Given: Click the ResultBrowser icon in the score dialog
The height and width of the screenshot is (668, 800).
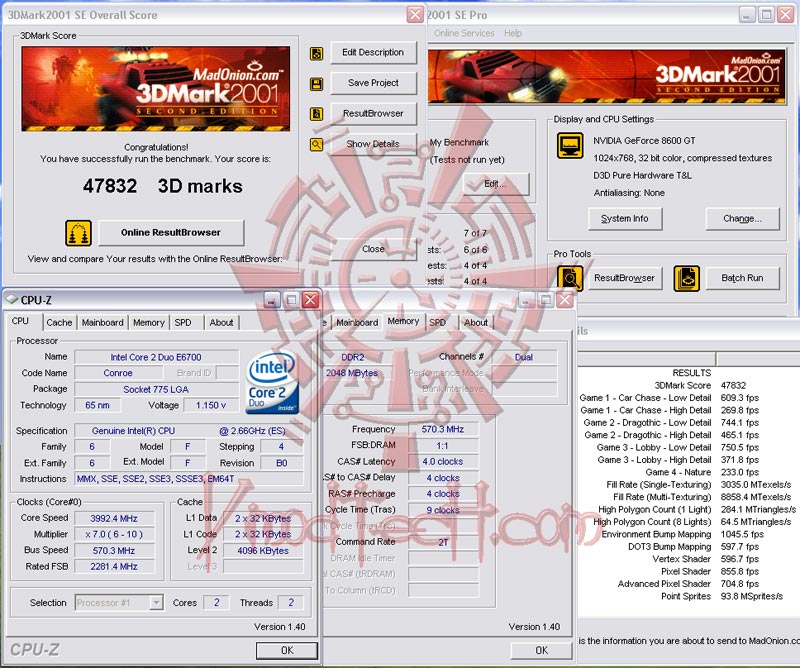Looking at the screenshot, I should click(316, 114).
